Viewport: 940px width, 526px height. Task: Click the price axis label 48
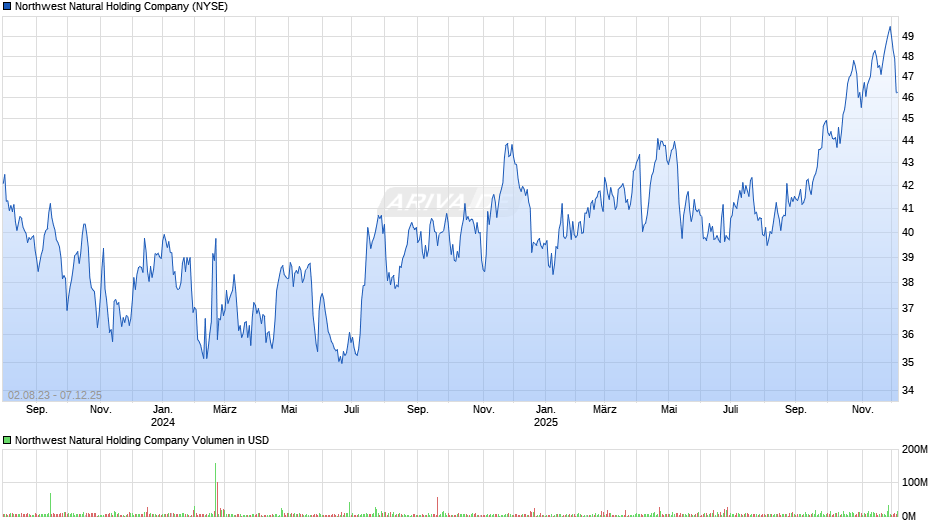[x=908, y=56]
